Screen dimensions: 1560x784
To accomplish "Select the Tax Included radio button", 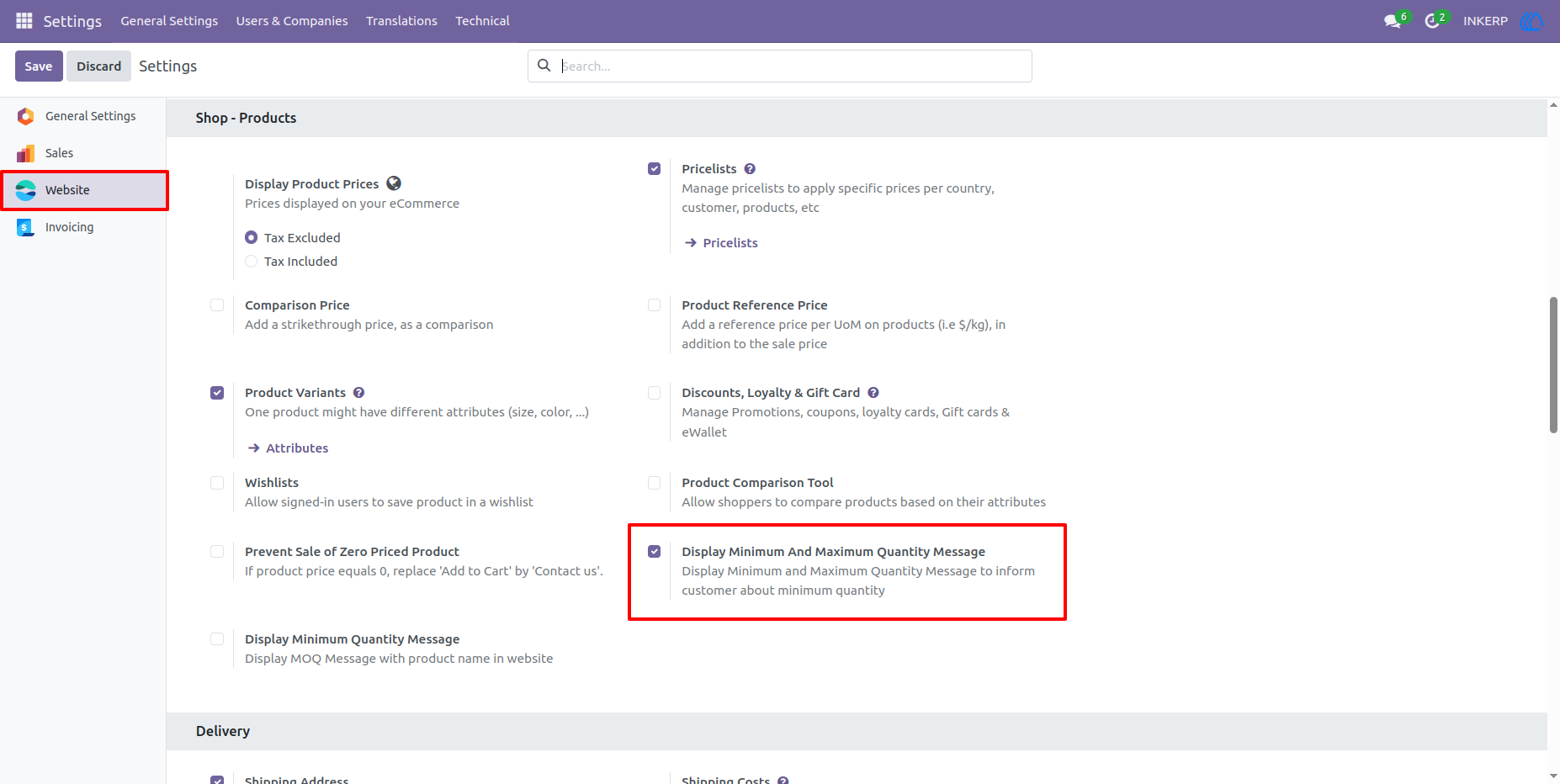I will click(251, 262).
